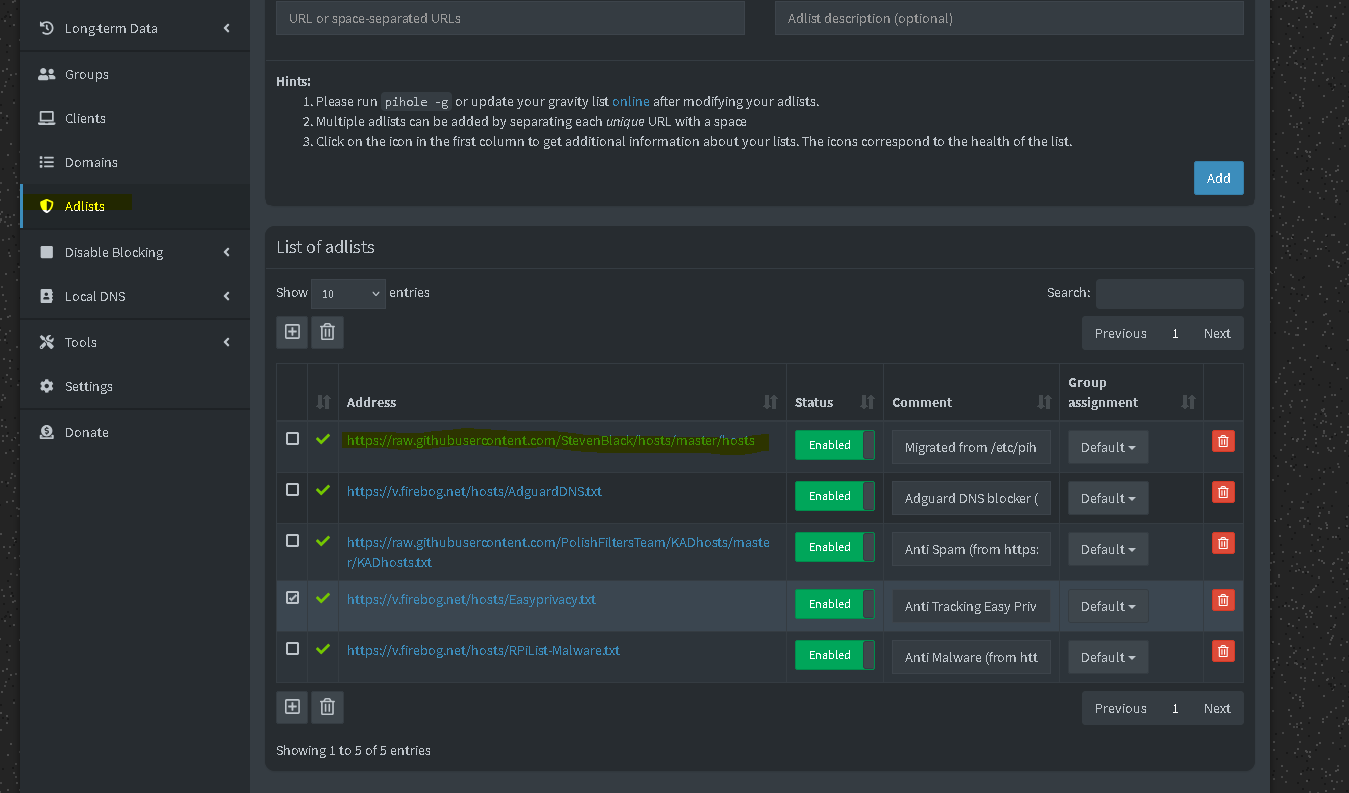Viewport: 1349px width, 793px height.
Task: Click the select-all plus icon above table
Action: pyautogui.click(x=292, y=332)
